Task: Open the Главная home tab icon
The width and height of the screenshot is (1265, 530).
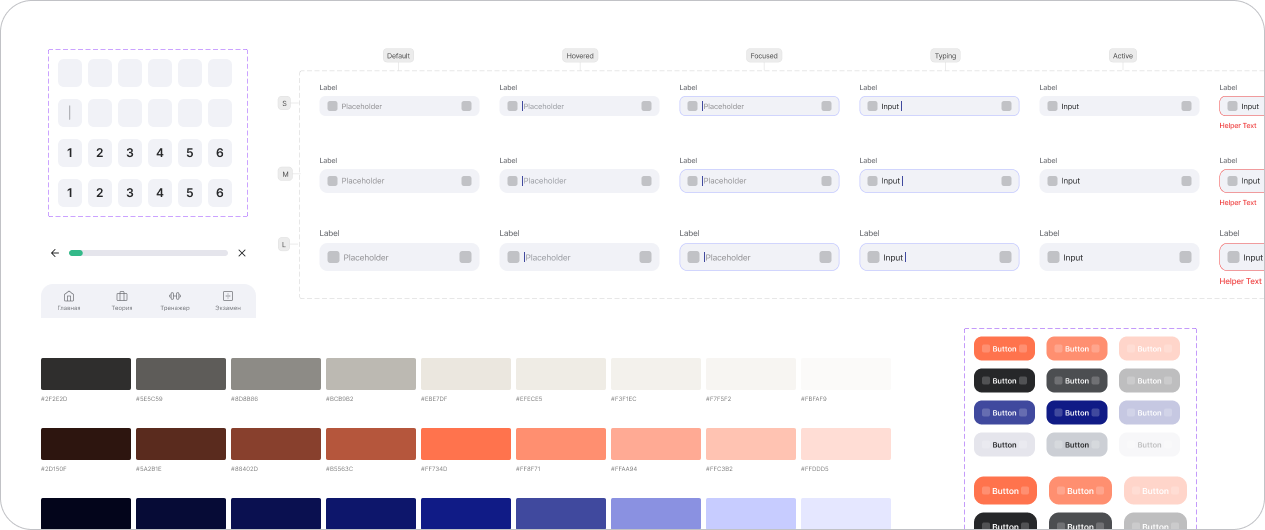Action: (69, 296)
